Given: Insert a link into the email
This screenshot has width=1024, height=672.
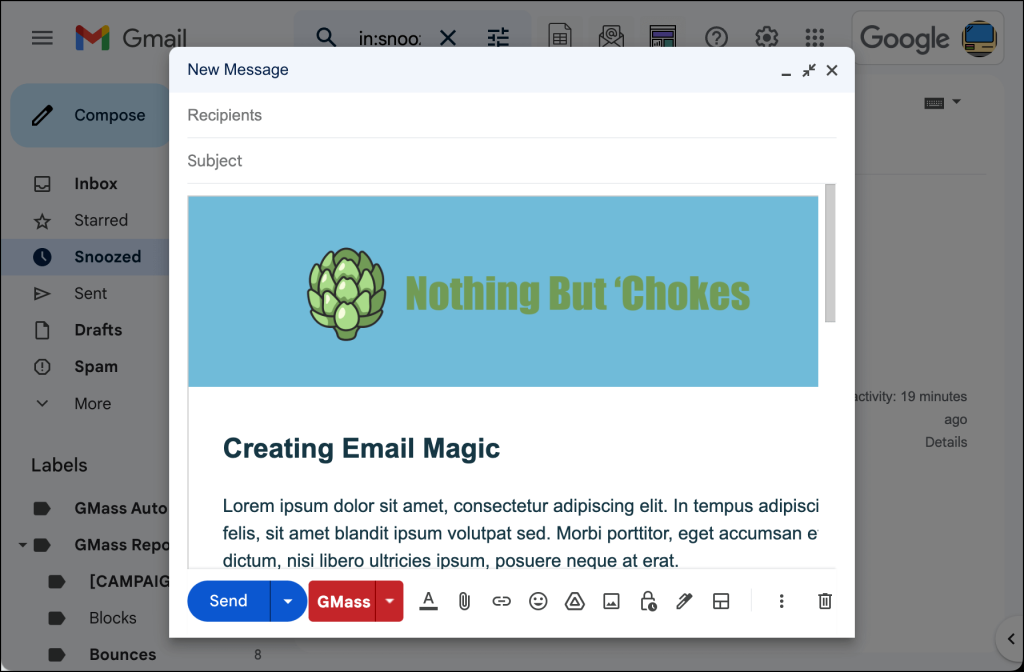Looking at the screenshot, I should [501, 601].
